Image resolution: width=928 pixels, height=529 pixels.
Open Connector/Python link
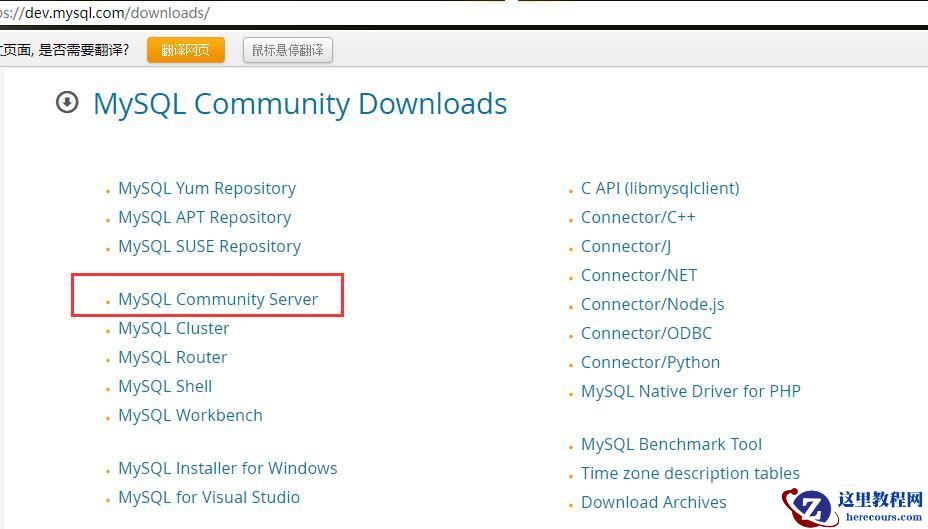(650, 362)
